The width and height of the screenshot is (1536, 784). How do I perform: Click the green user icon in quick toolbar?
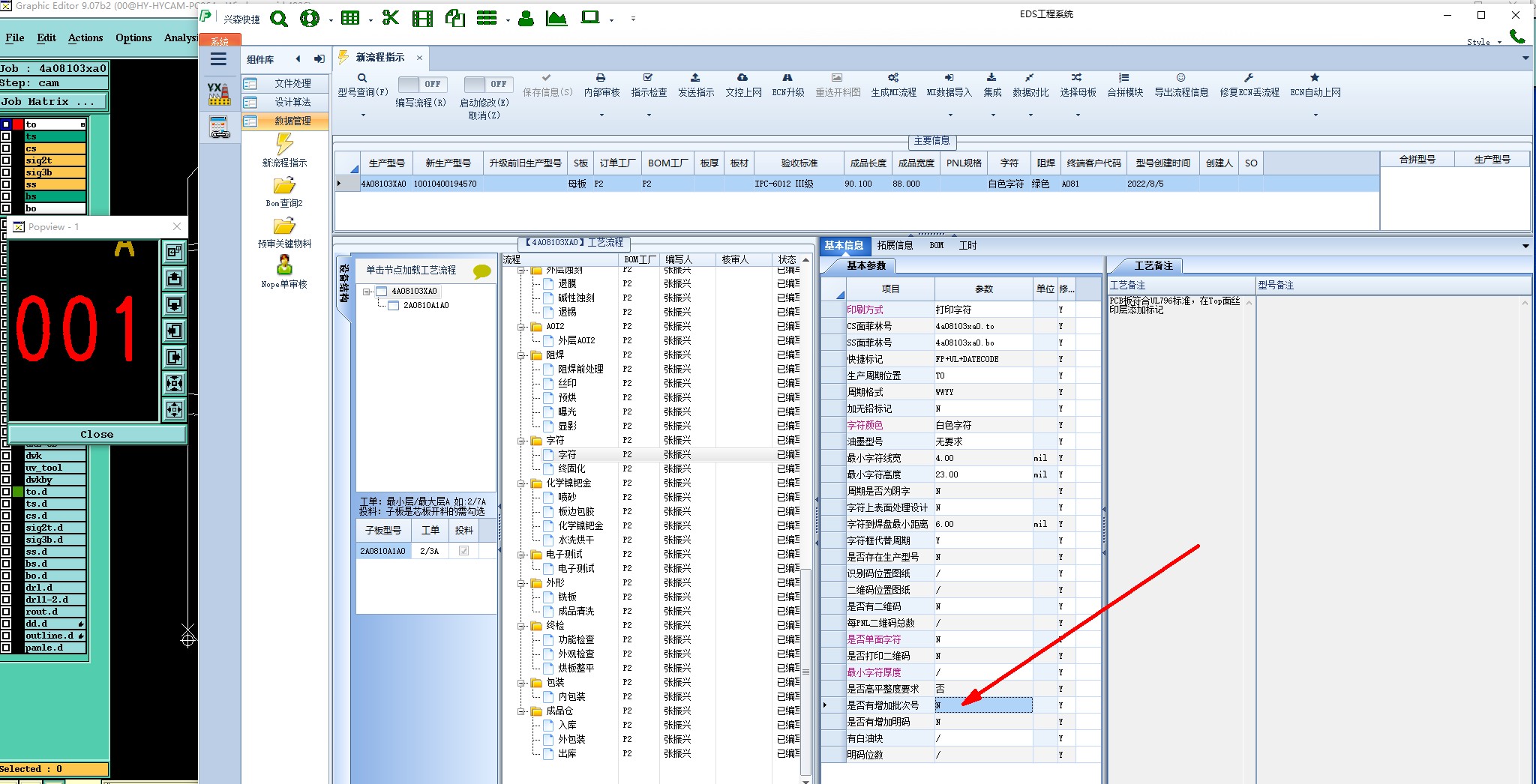[x=526, y=18]
